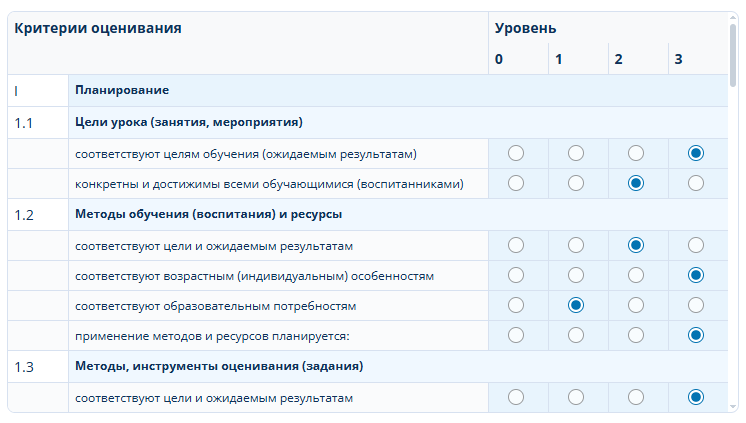Choose level 2 for 'соответствуют целям обучения'
Viewport: 746px width, 423px height.
636,153
